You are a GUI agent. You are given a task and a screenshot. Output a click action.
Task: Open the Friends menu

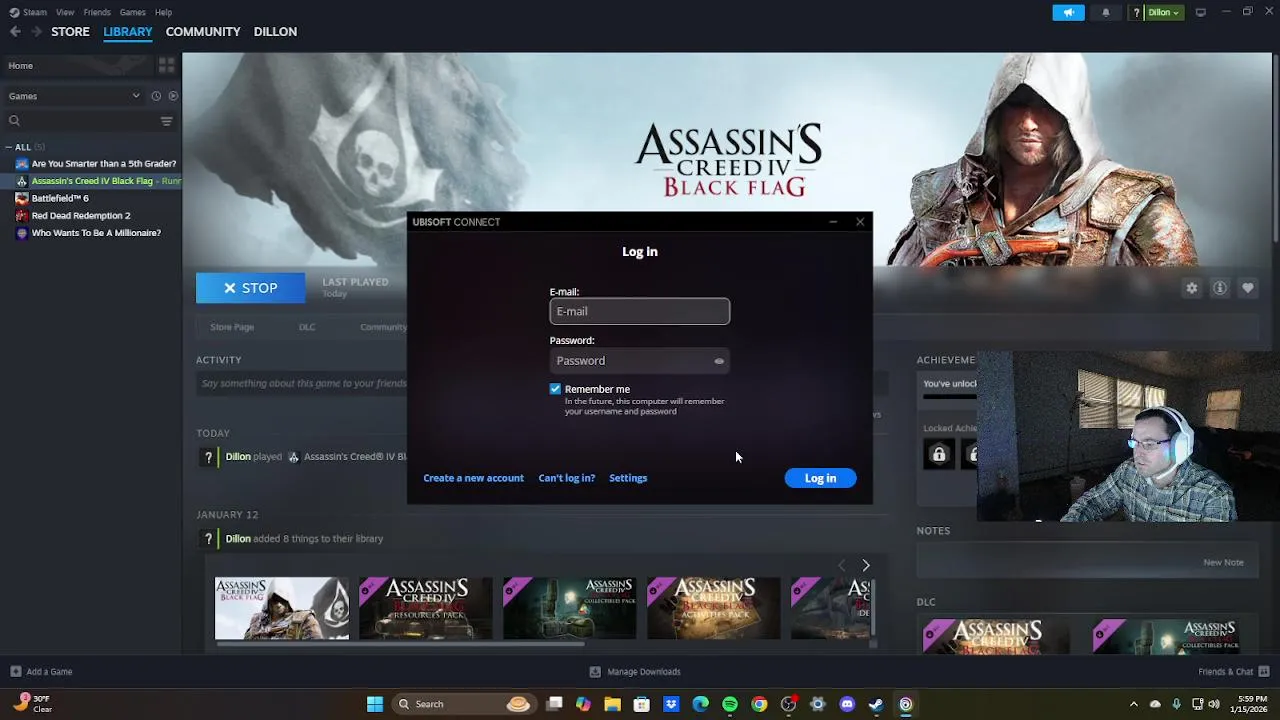[x=97, y=12]
